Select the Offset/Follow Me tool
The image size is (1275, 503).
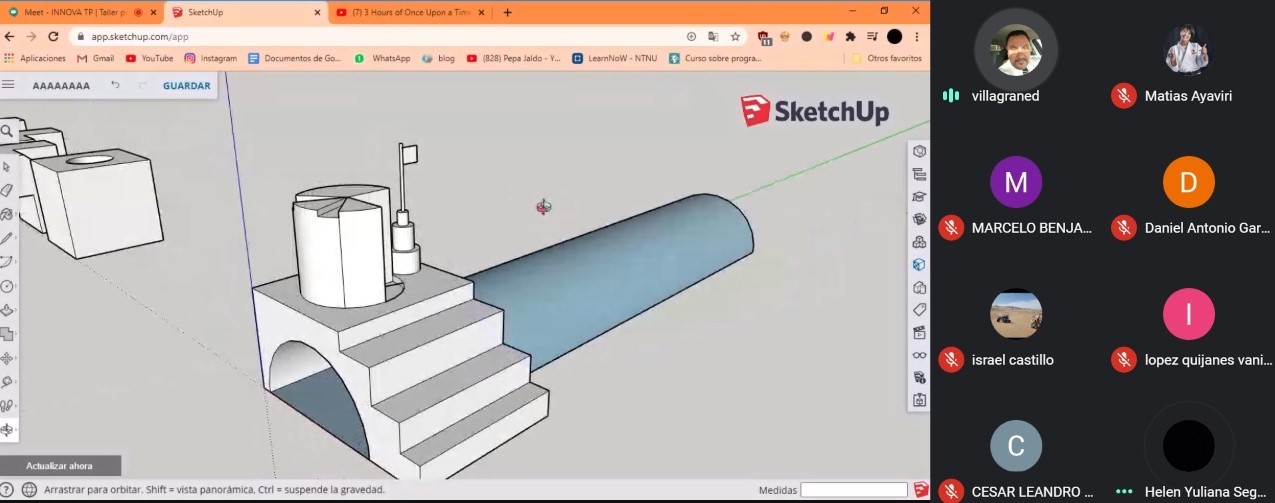pos(7,334)
